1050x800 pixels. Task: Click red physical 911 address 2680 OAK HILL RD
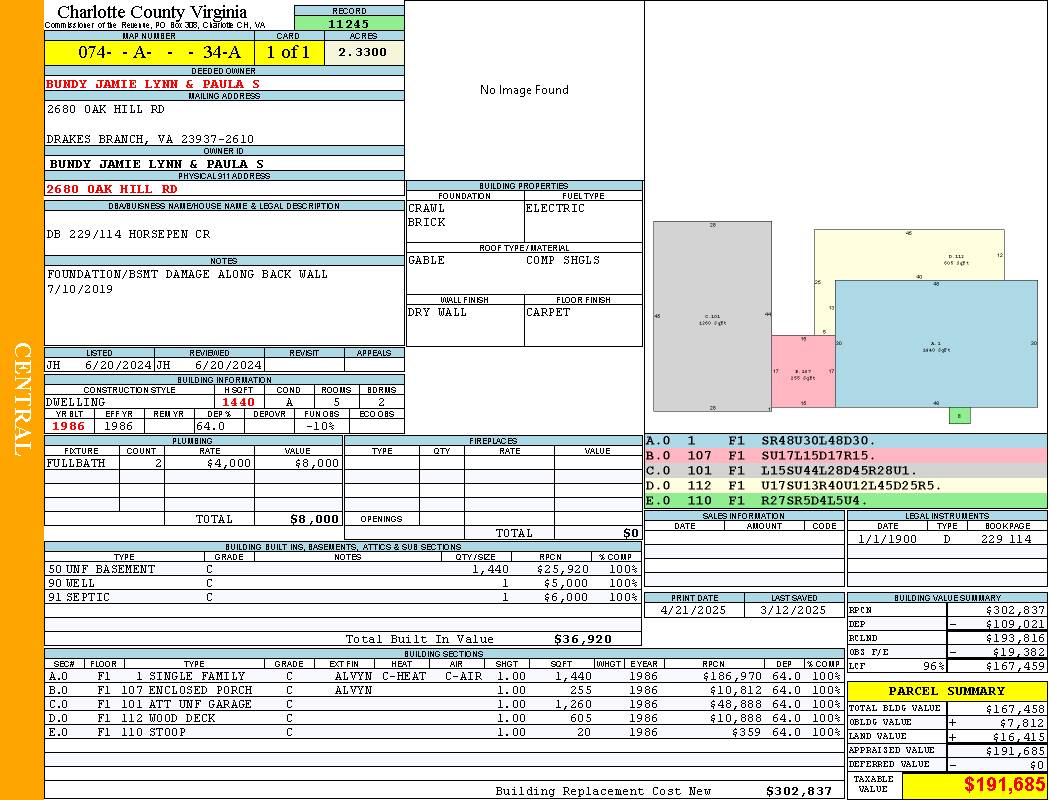click(112, 189)
